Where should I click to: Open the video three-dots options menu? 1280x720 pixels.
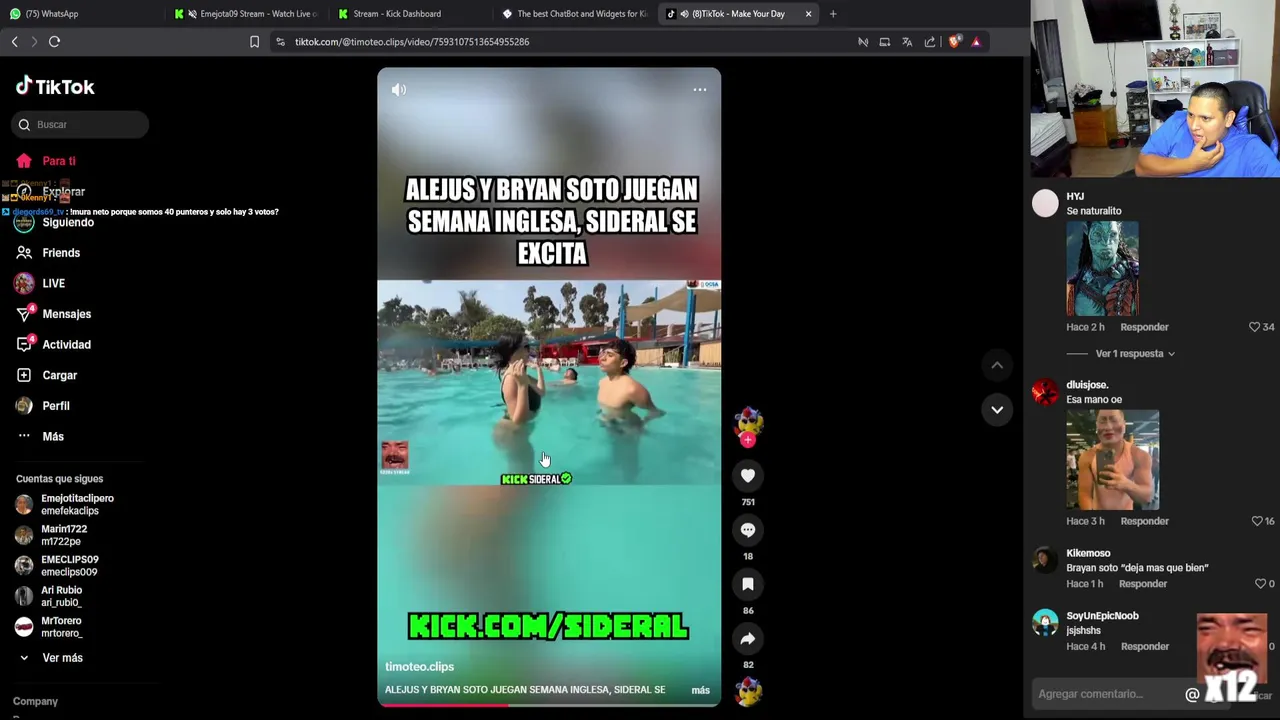click(x=700, y=90)
